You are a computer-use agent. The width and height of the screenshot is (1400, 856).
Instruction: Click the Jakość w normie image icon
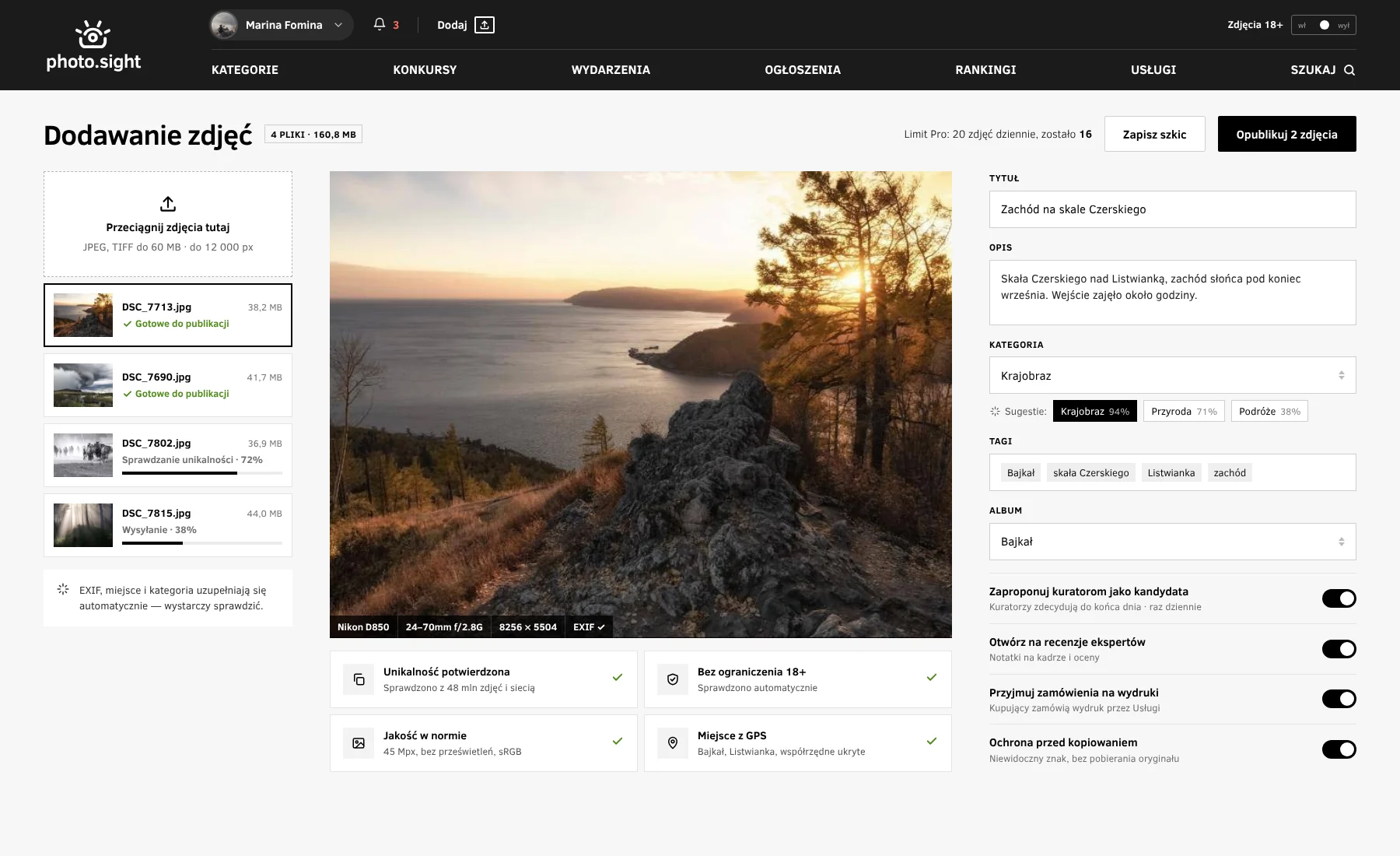point(359,743)
